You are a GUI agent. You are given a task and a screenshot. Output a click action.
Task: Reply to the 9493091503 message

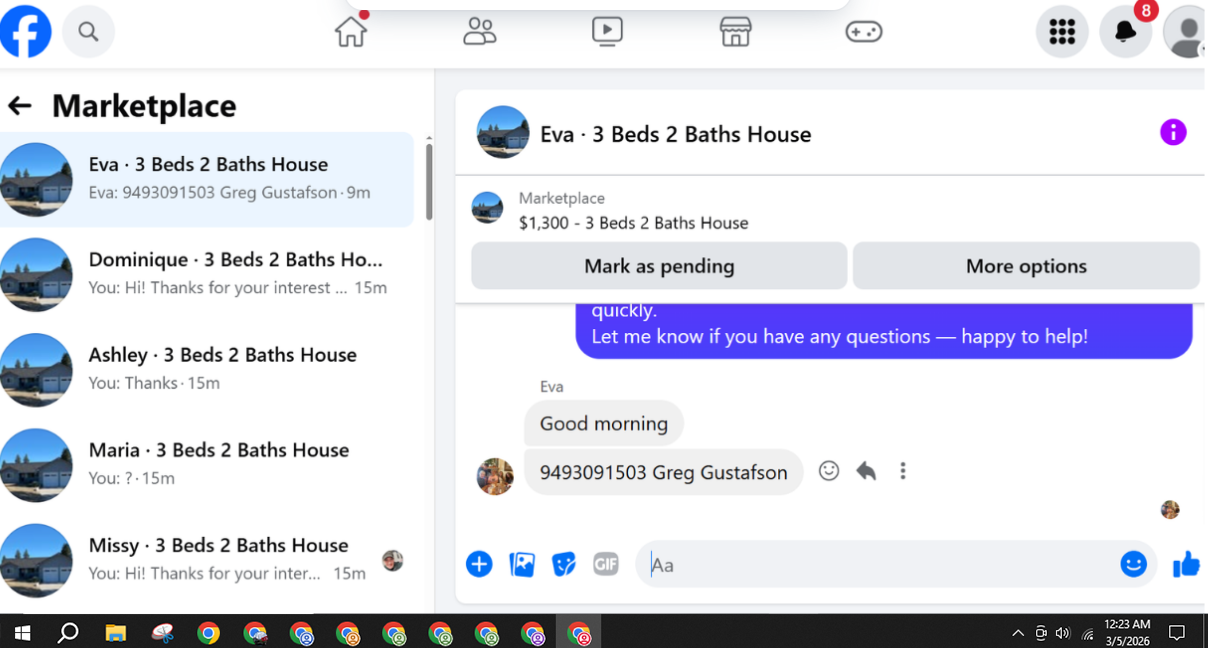pyautogui.click(x=866, y=471)
